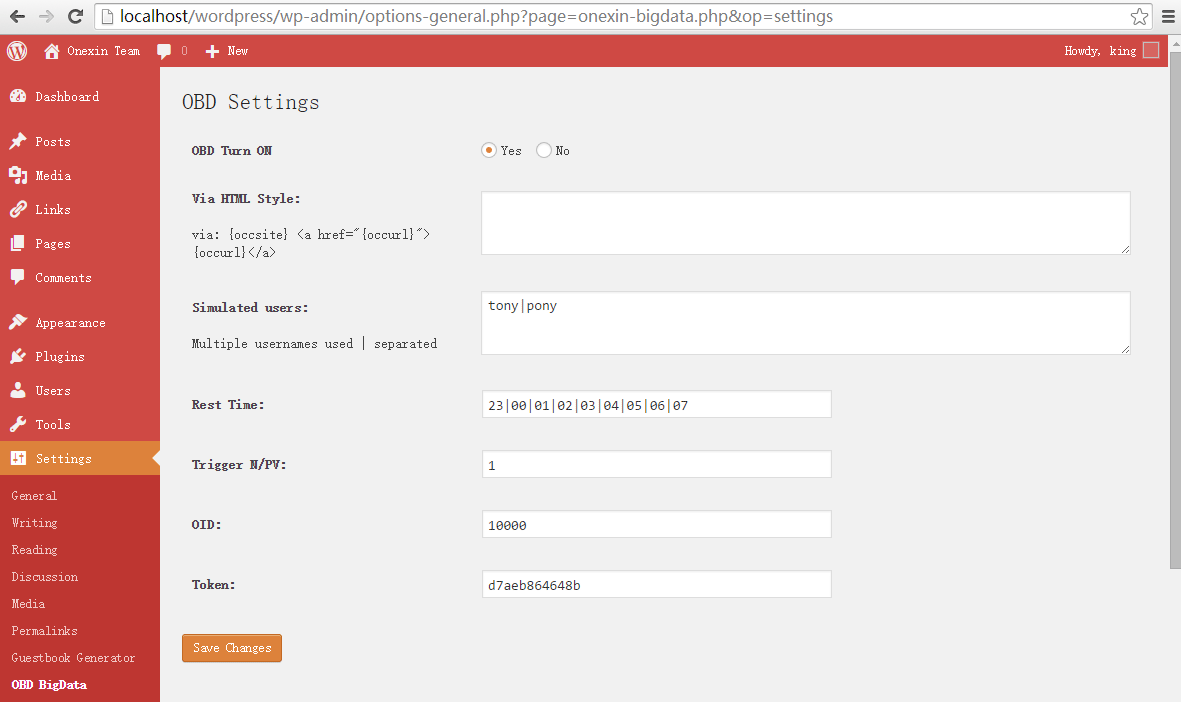
Task: Click the Rest Time input field
Action: tap(657, 404)
